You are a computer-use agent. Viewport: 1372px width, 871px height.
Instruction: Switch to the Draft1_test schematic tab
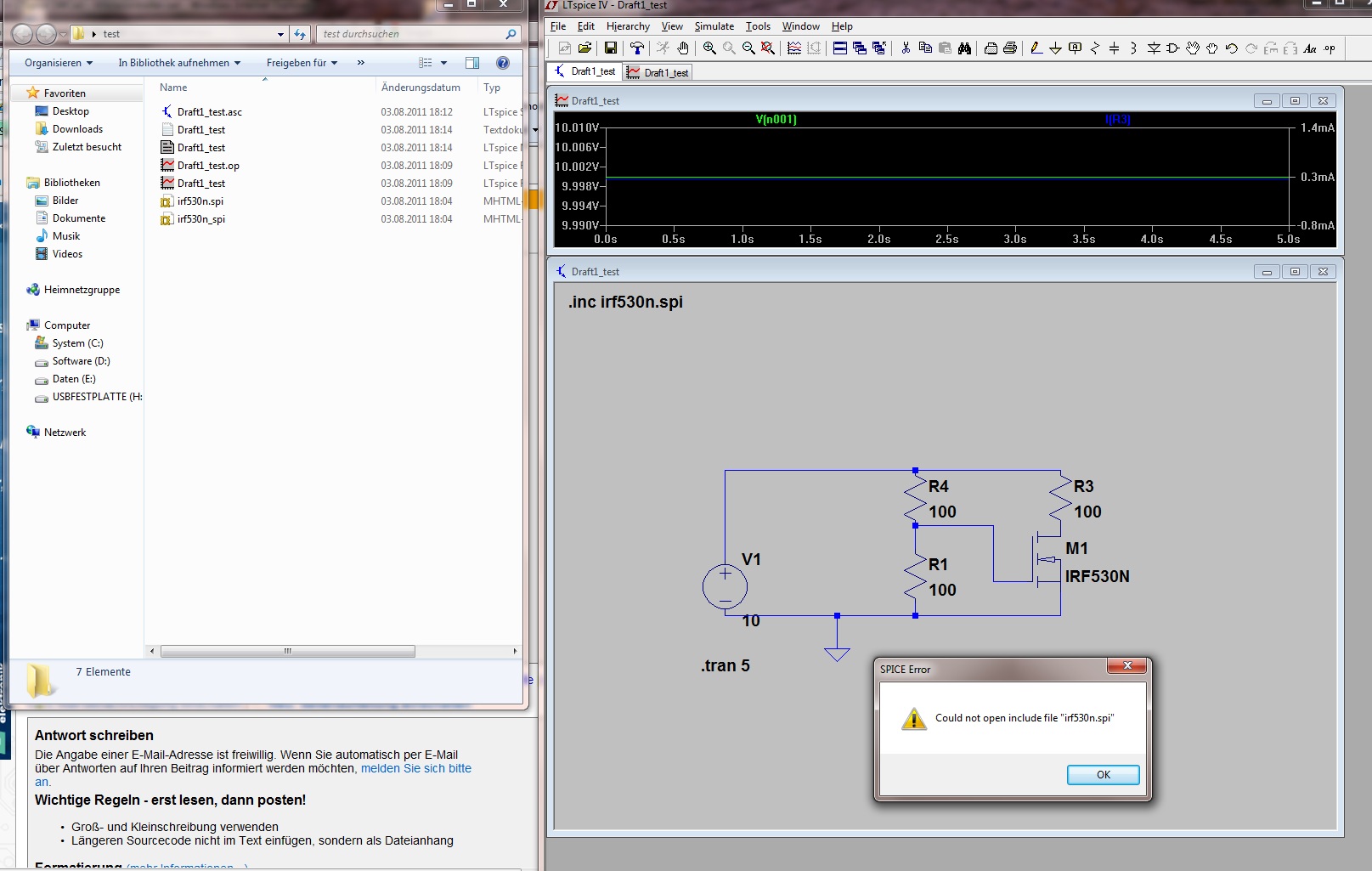click(584, 71)
